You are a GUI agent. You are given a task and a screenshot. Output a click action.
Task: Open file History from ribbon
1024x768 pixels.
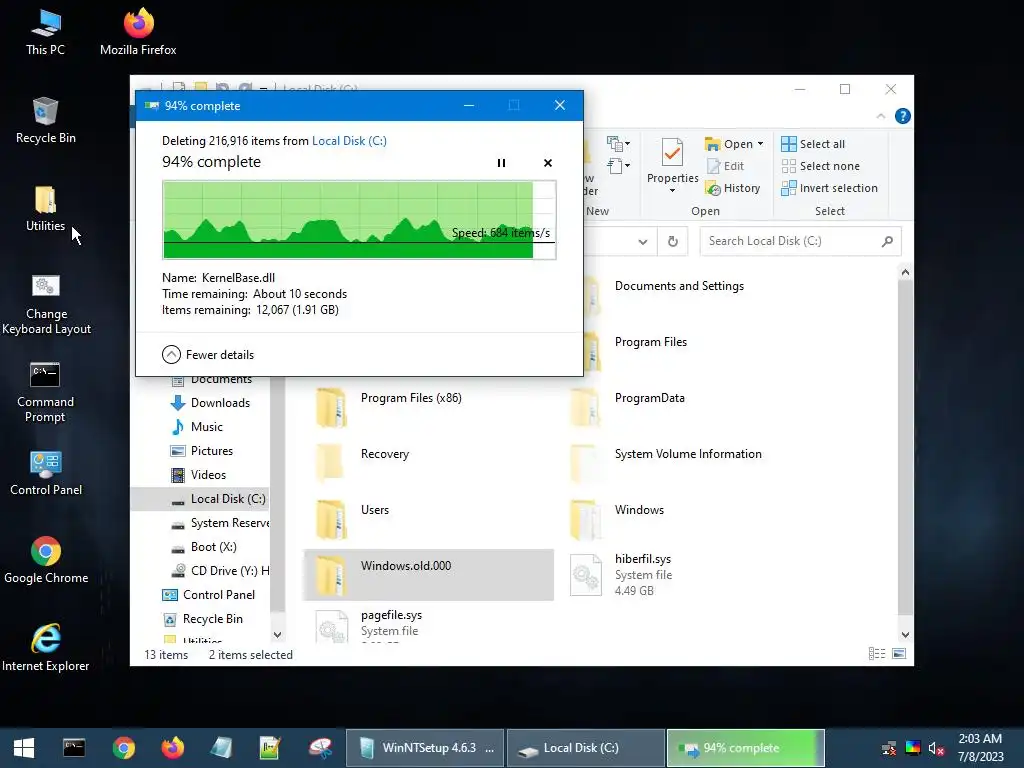click(x=733, y=188)
